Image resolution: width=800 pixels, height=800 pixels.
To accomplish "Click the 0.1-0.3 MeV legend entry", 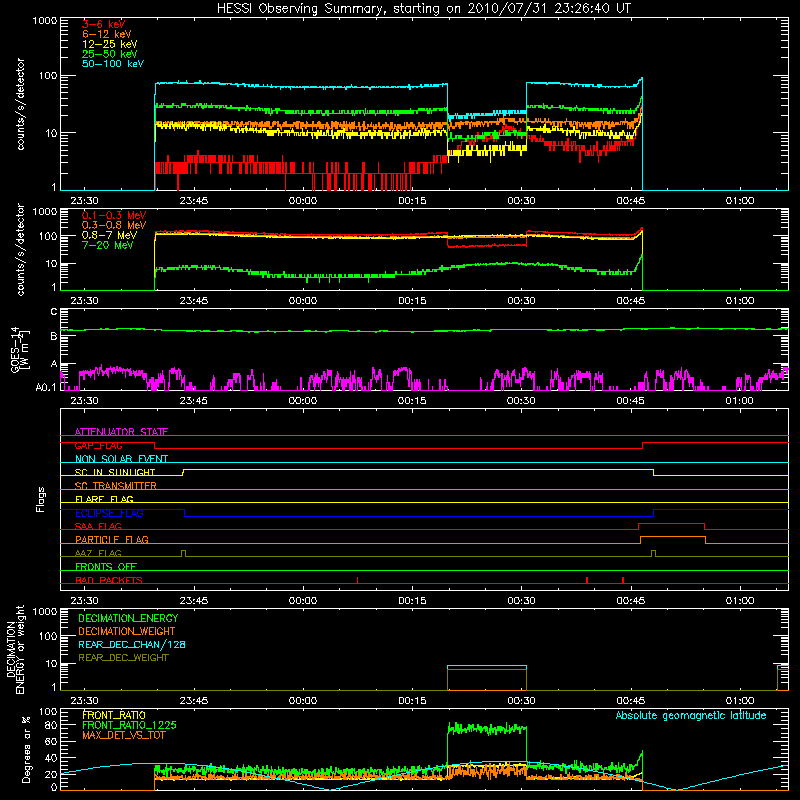I will [114, 215].
